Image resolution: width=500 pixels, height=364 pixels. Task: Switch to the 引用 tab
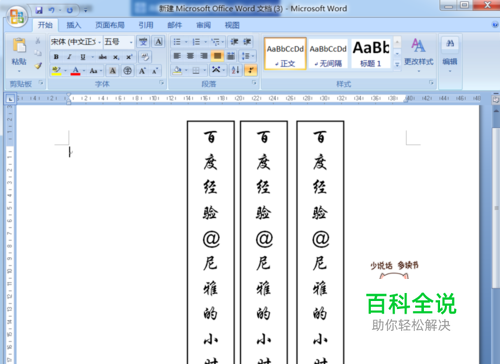[x=146, y=25]
